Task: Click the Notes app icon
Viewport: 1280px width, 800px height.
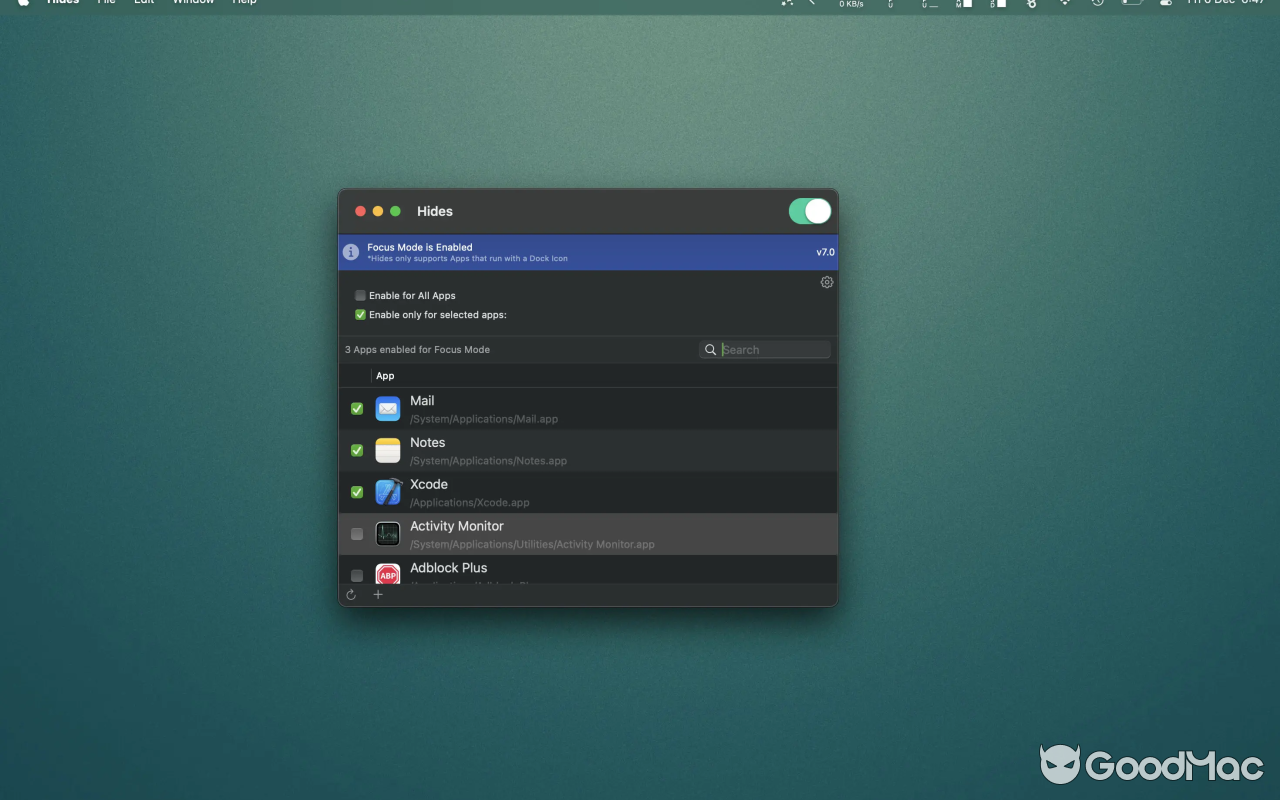Action: tap(388, 450)
